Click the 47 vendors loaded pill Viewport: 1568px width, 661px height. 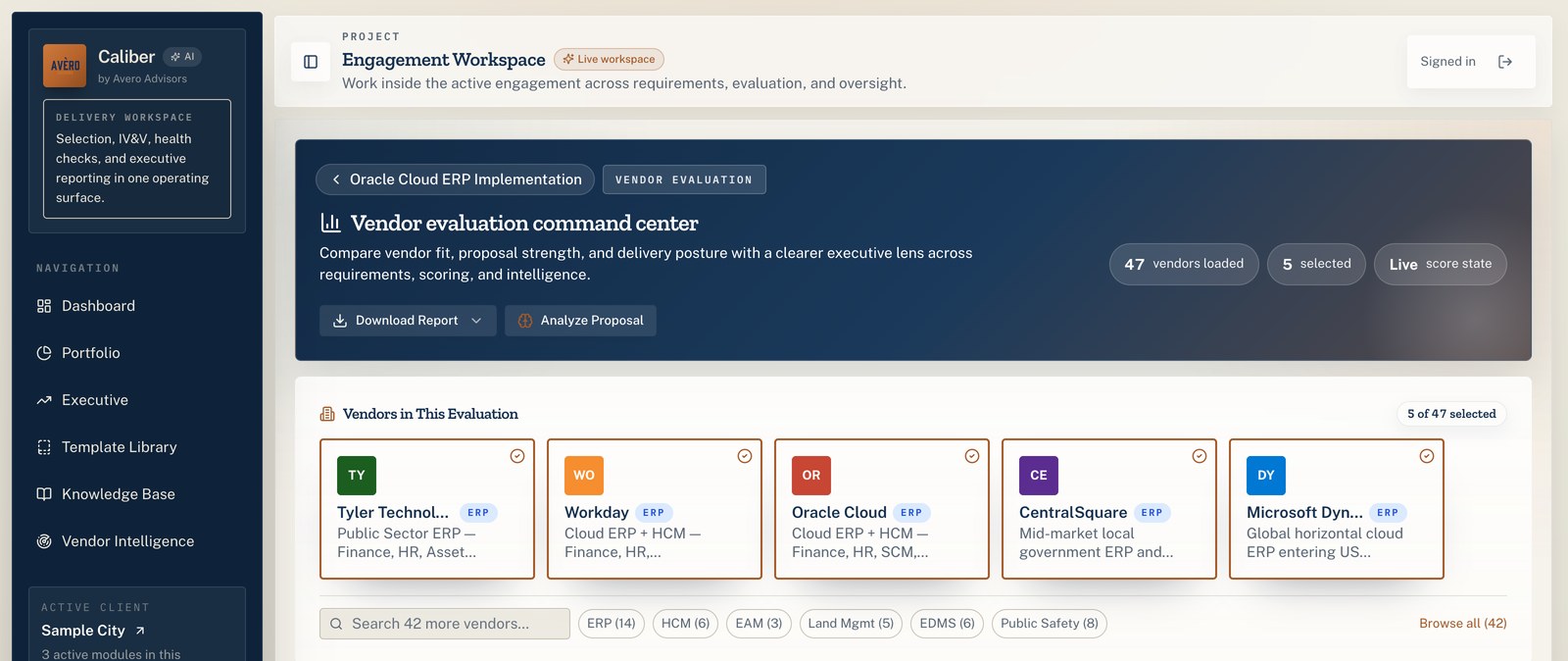tap(1184, 264)
